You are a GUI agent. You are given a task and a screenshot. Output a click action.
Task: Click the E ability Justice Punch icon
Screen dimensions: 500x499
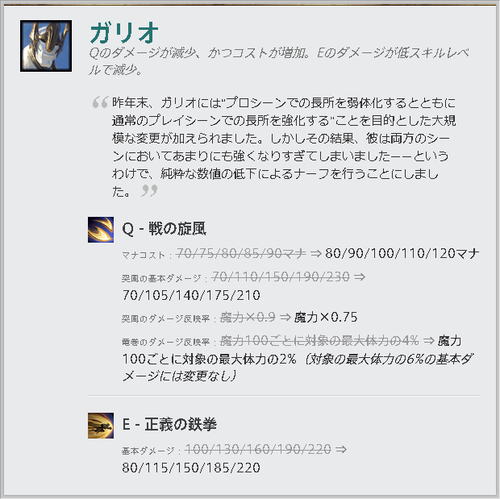point(101,426)
